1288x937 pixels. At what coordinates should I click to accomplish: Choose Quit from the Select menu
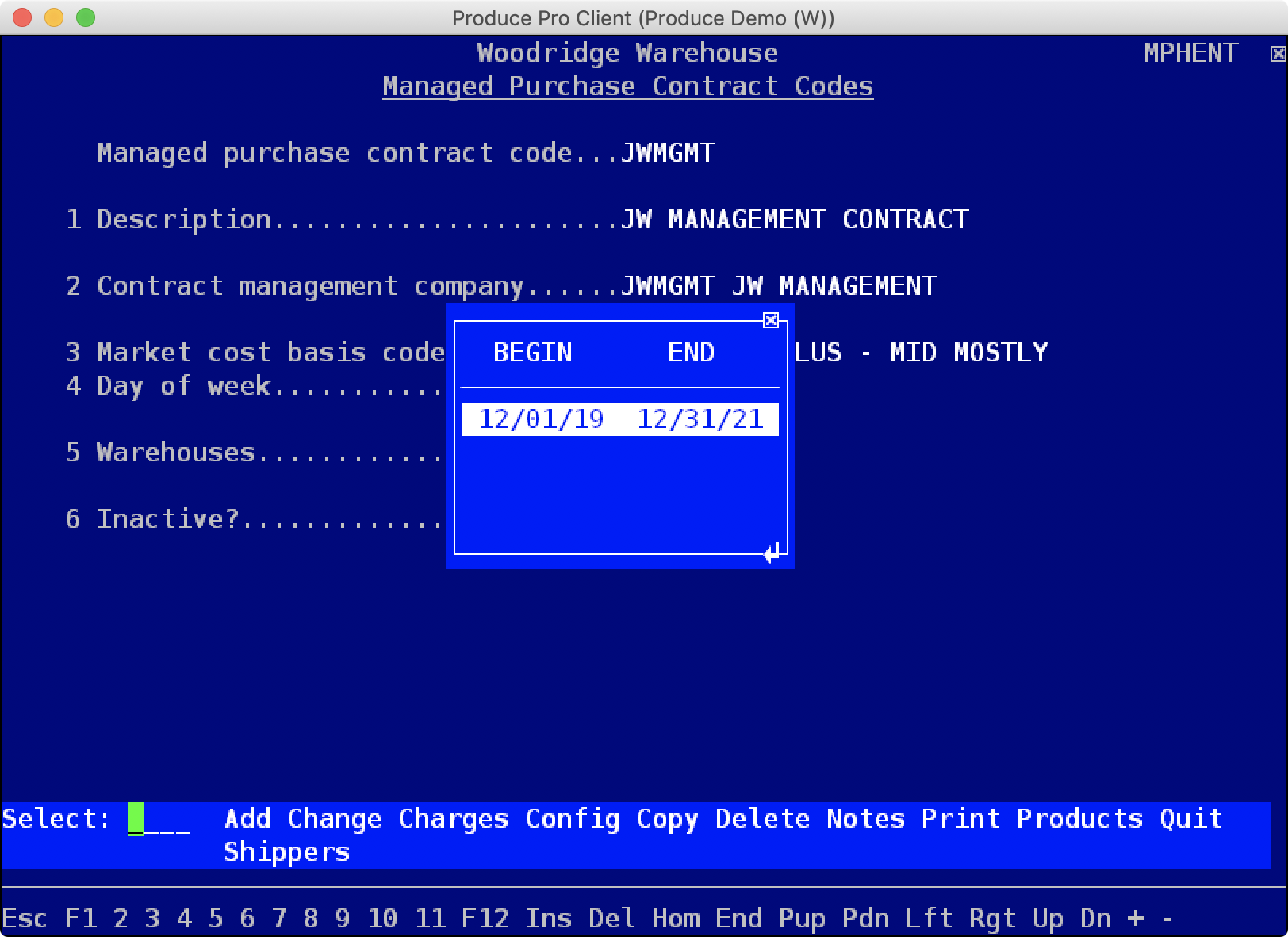click(1190, 819)
